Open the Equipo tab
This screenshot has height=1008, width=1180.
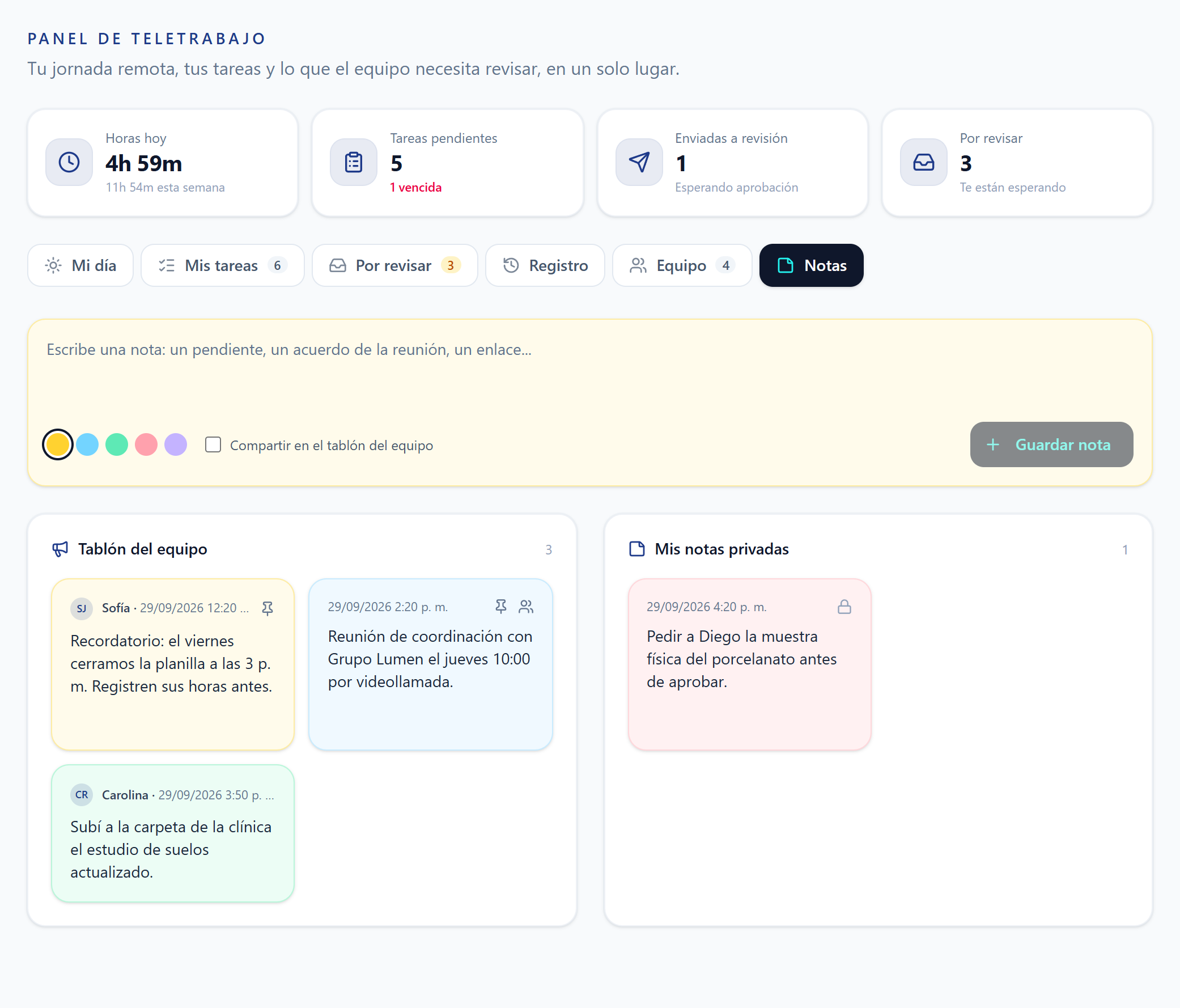click(682, 265)
